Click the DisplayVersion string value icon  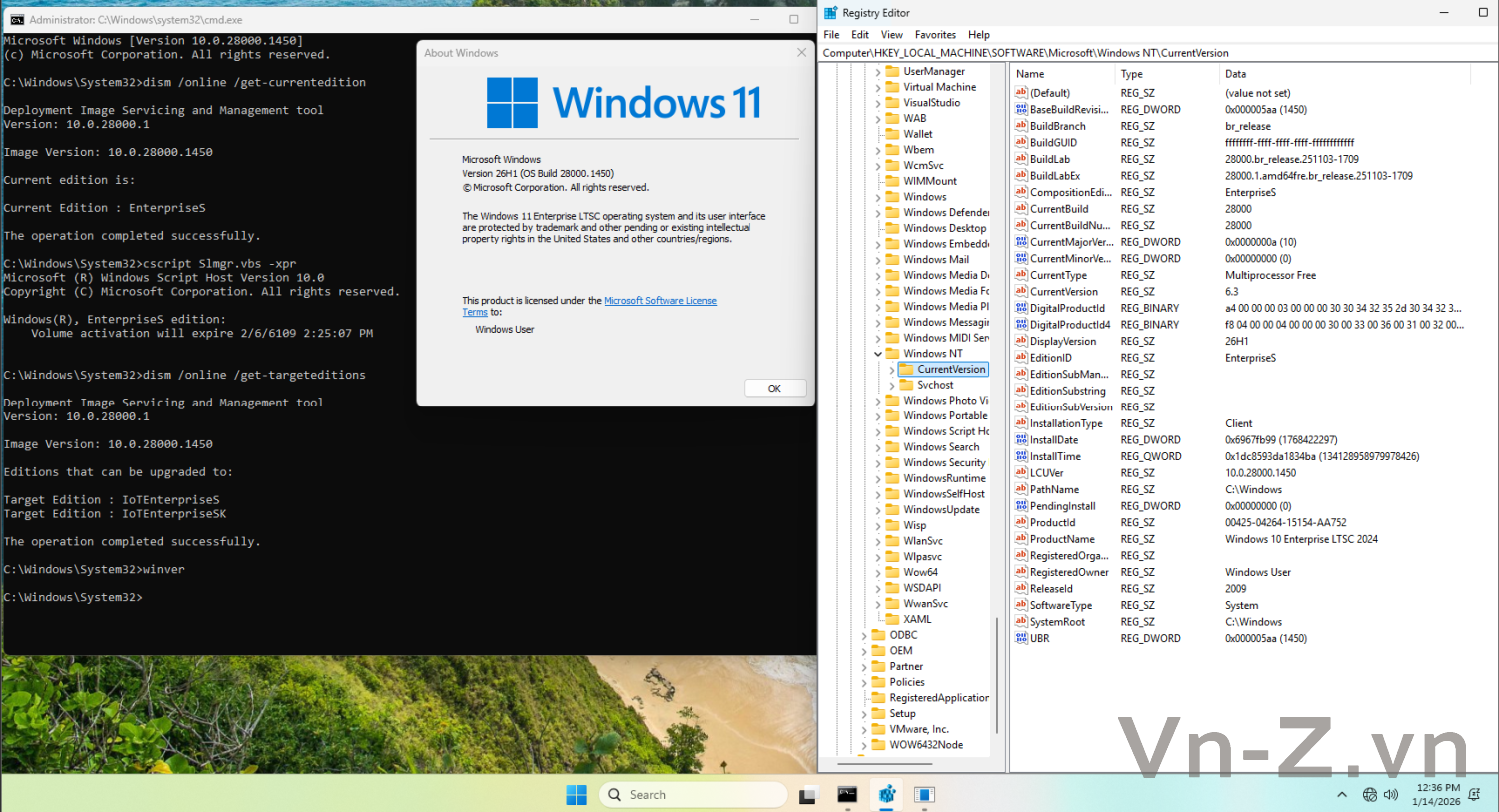[x=1021, y=341]
